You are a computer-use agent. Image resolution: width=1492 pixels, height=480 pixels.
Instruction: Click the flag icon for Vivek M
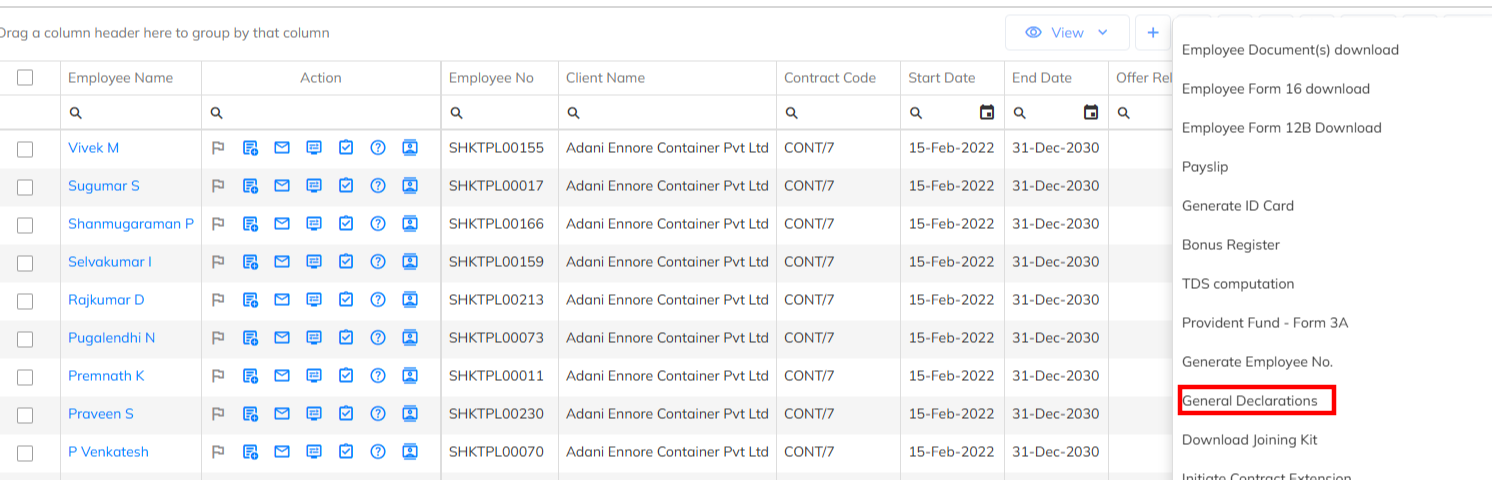[x=218, y=148]
